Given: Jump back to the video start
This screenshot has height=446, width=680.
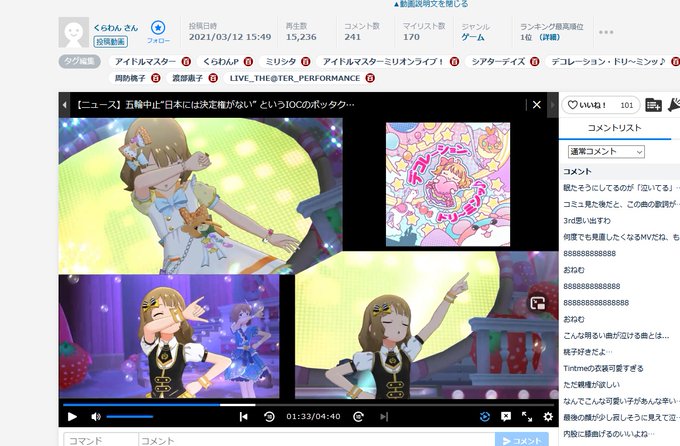Looking at the screenshot, I should coord(244,417).
